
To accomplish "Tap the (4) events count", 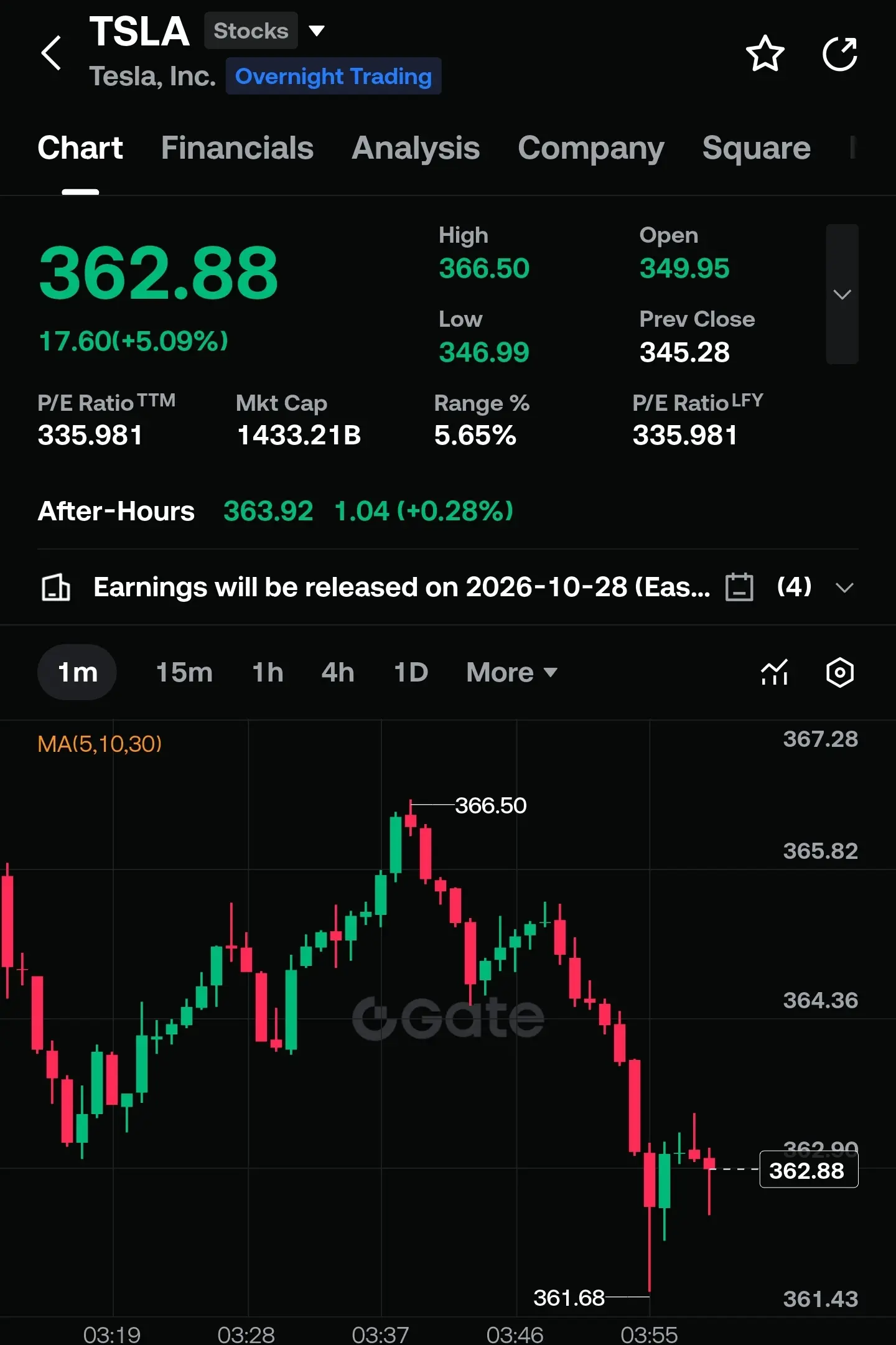I will pyautogui.click(x=794, y=586).
